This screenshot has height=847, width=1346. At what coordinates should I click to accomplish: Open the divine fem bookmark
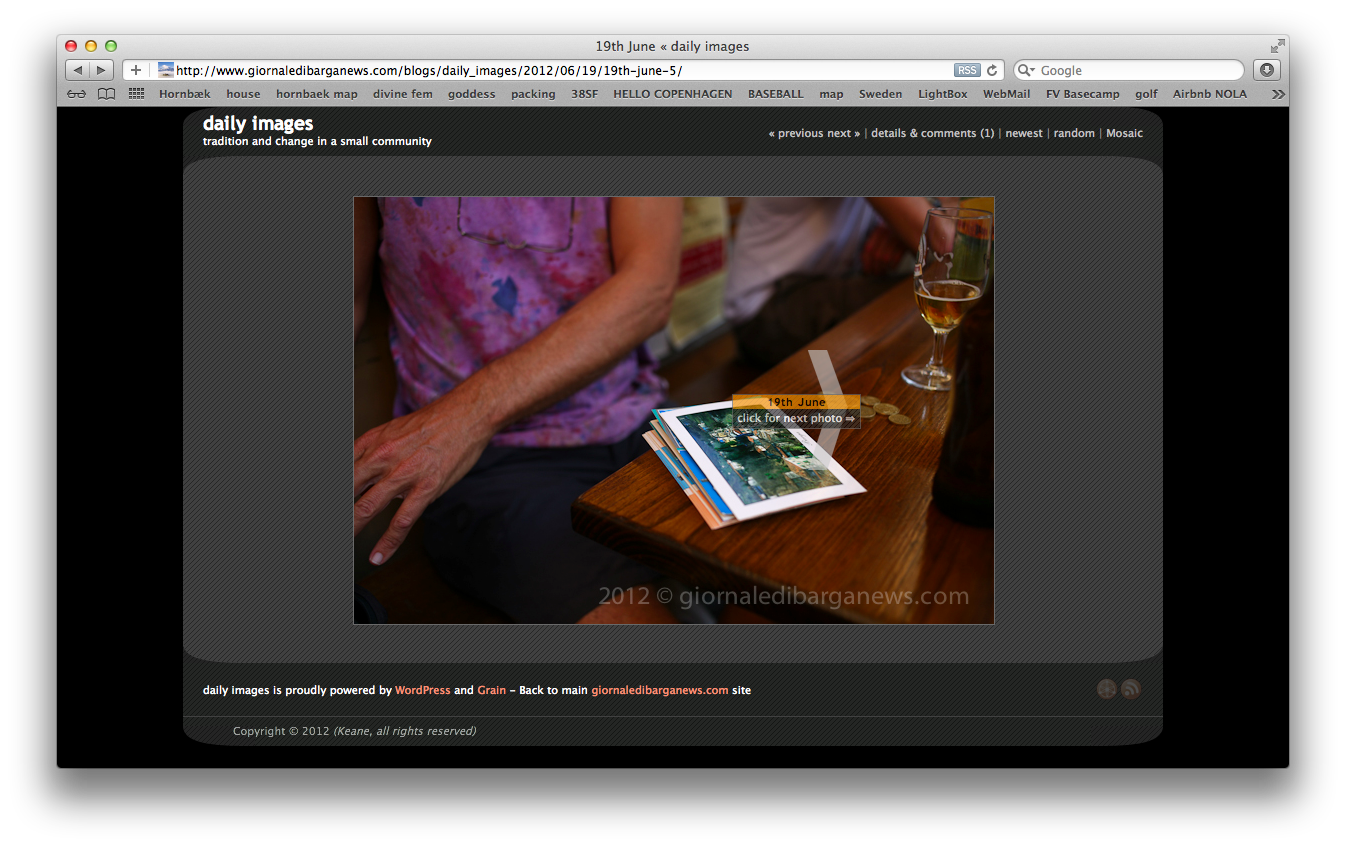[x=403, y=94]
